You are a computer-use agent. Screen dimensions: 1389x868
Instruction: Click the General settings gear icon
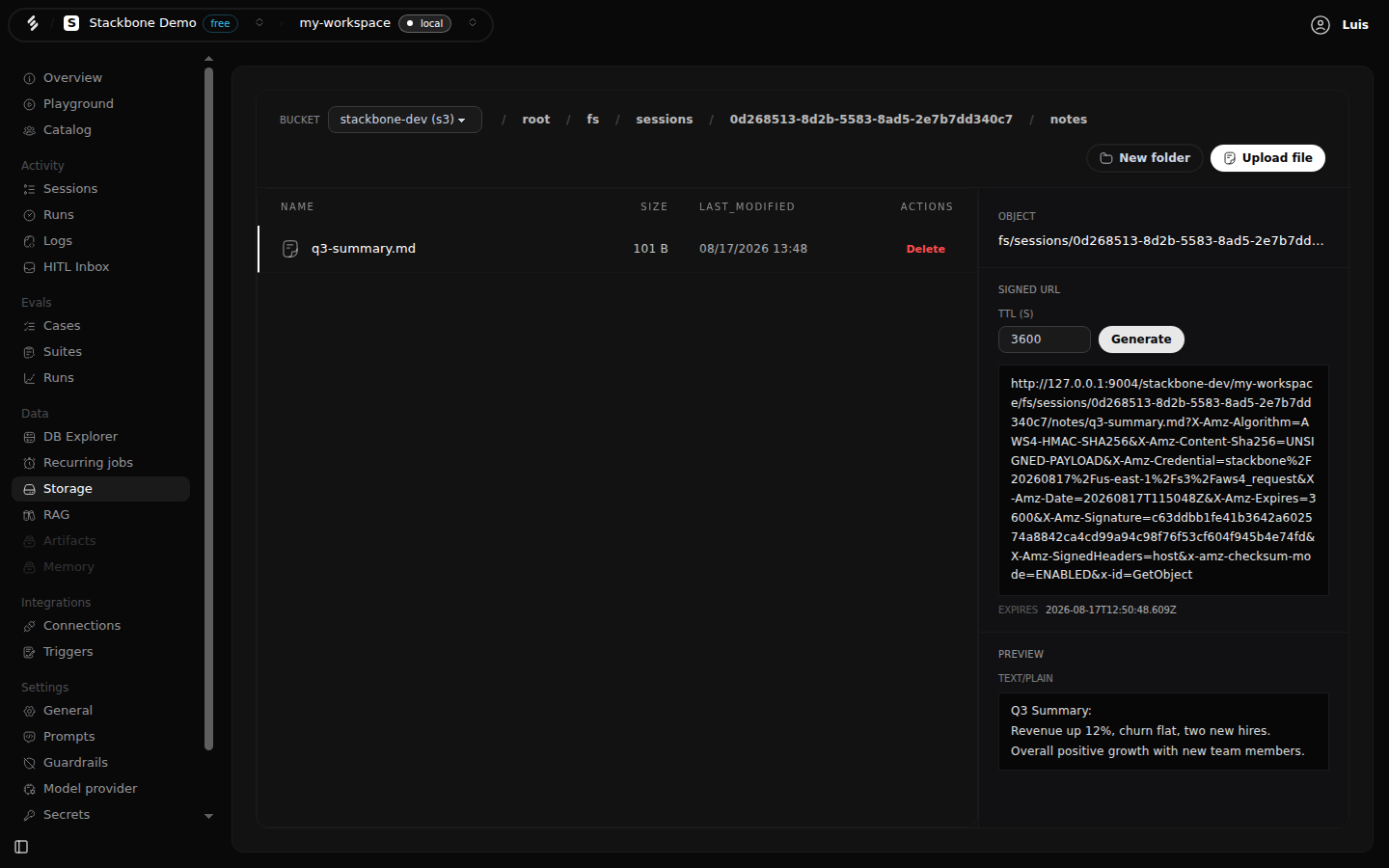click(x=29, y=711)
